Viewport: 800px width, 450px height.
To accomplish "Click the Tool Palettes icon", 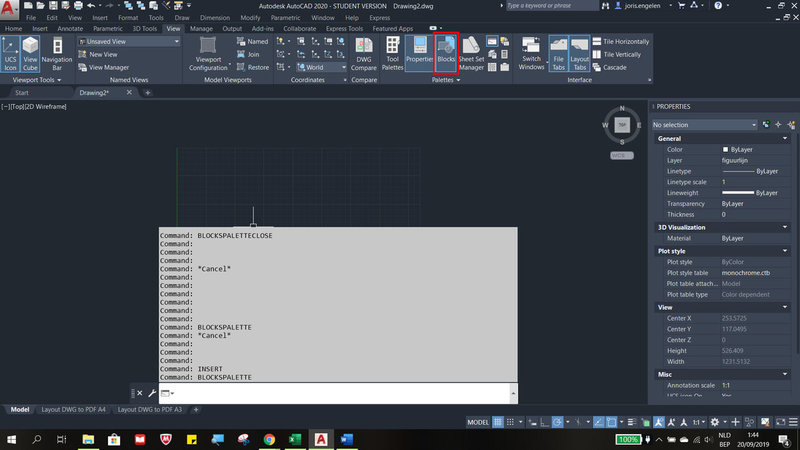I will tap(393, 52).
